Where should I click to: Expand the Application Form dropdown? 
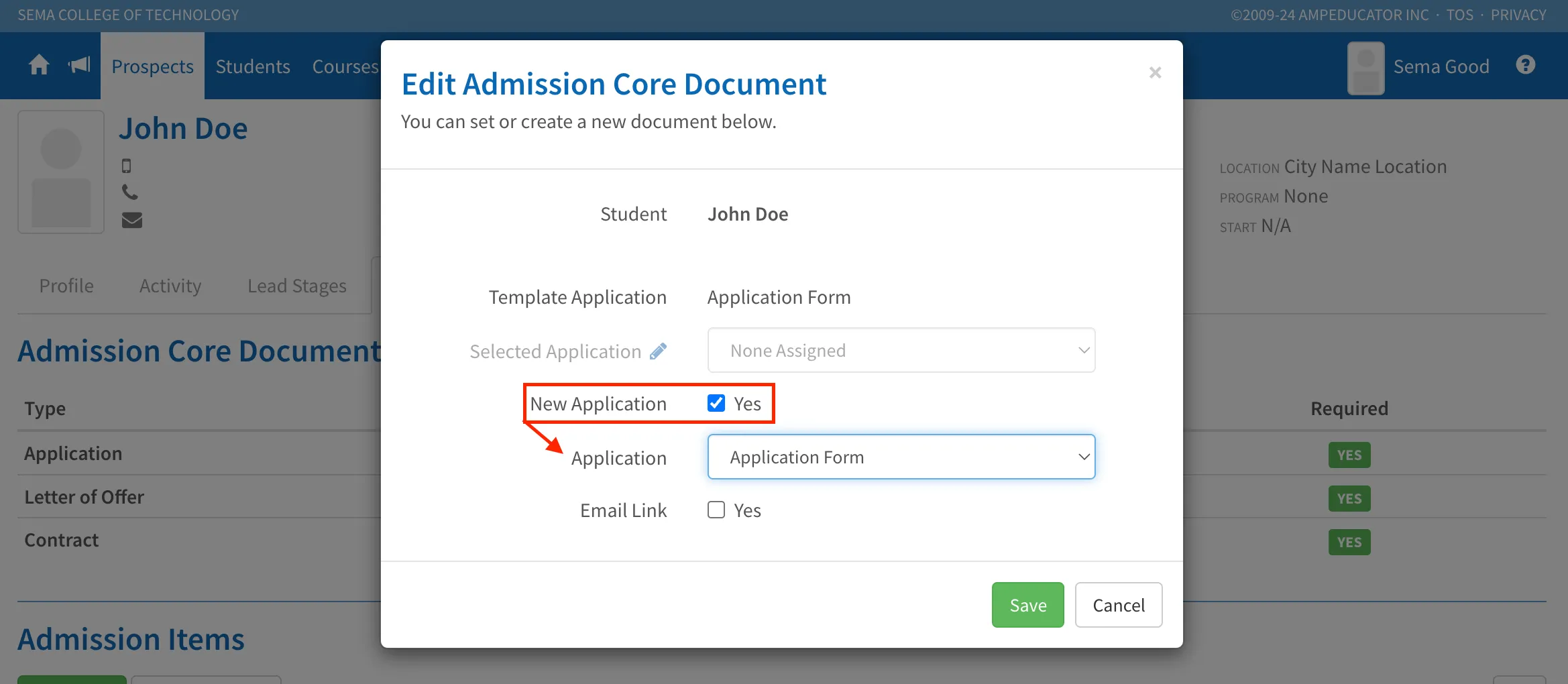coord(901,457)
